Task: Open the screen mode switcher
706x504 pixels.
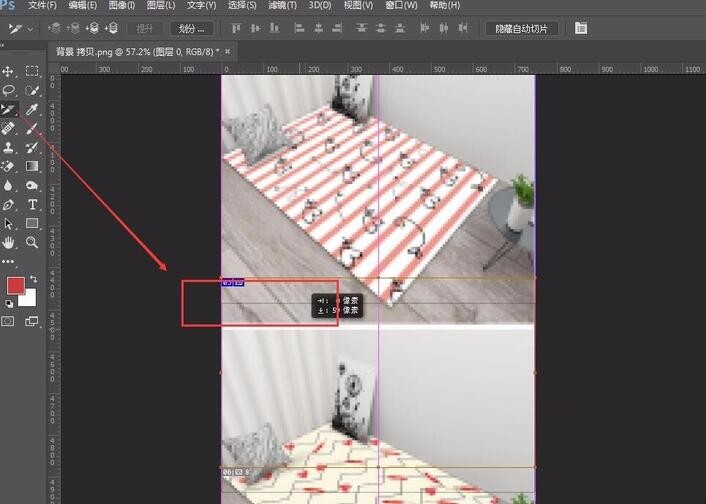Action: [32, 321]
